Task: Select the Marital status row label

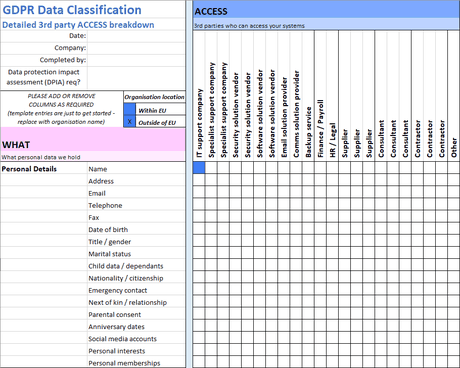Action: pyautogui.click(x=109, y=254)
